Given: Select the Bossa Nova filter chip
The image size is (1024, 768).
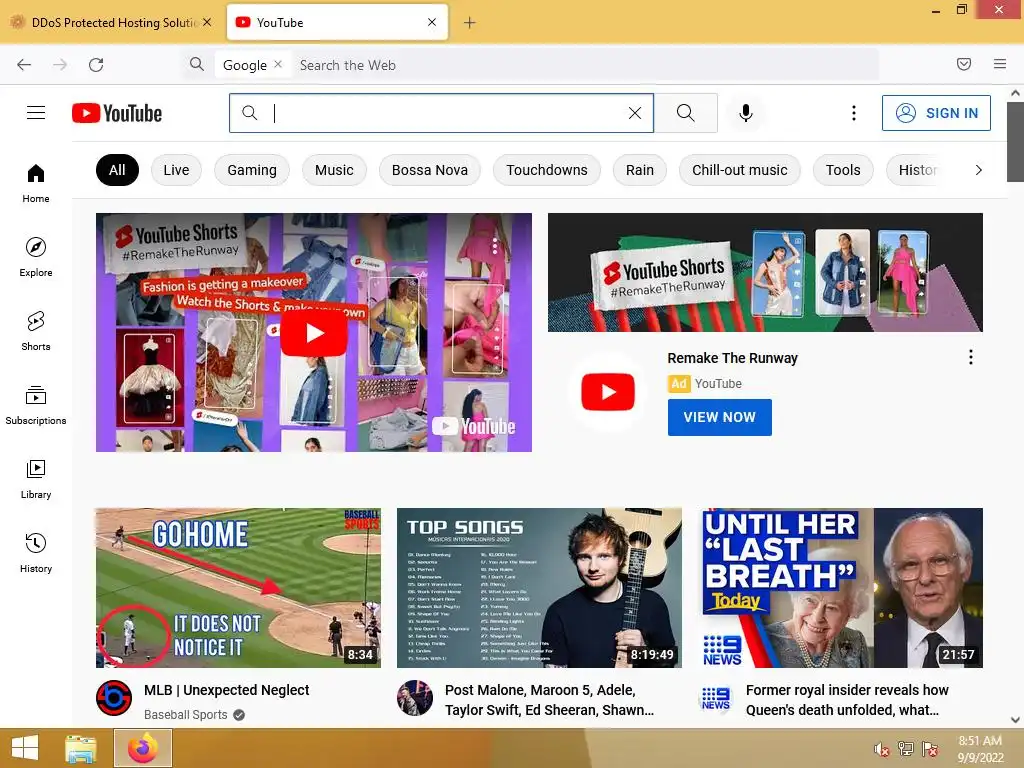Looking at the screenshot, I should tap(430, 170).
